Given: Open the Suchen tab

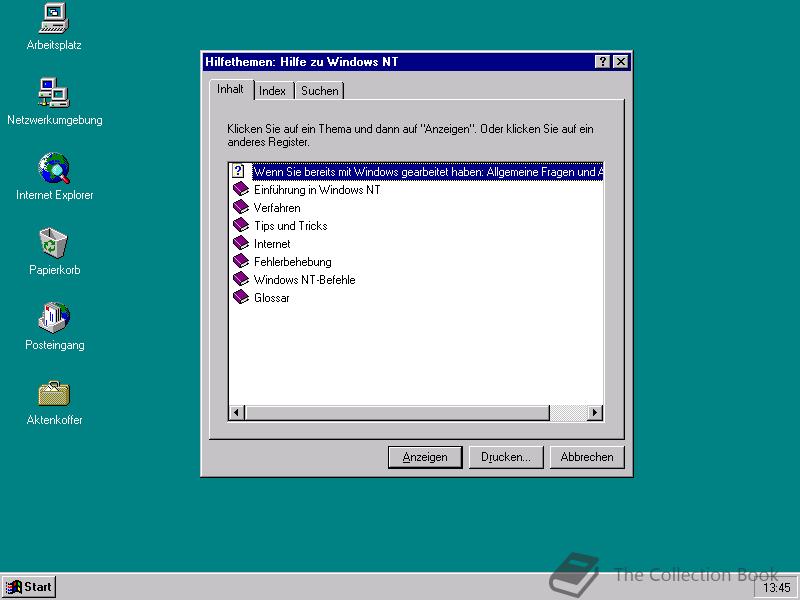Looking at the screenshot, I should coord(320,91).
